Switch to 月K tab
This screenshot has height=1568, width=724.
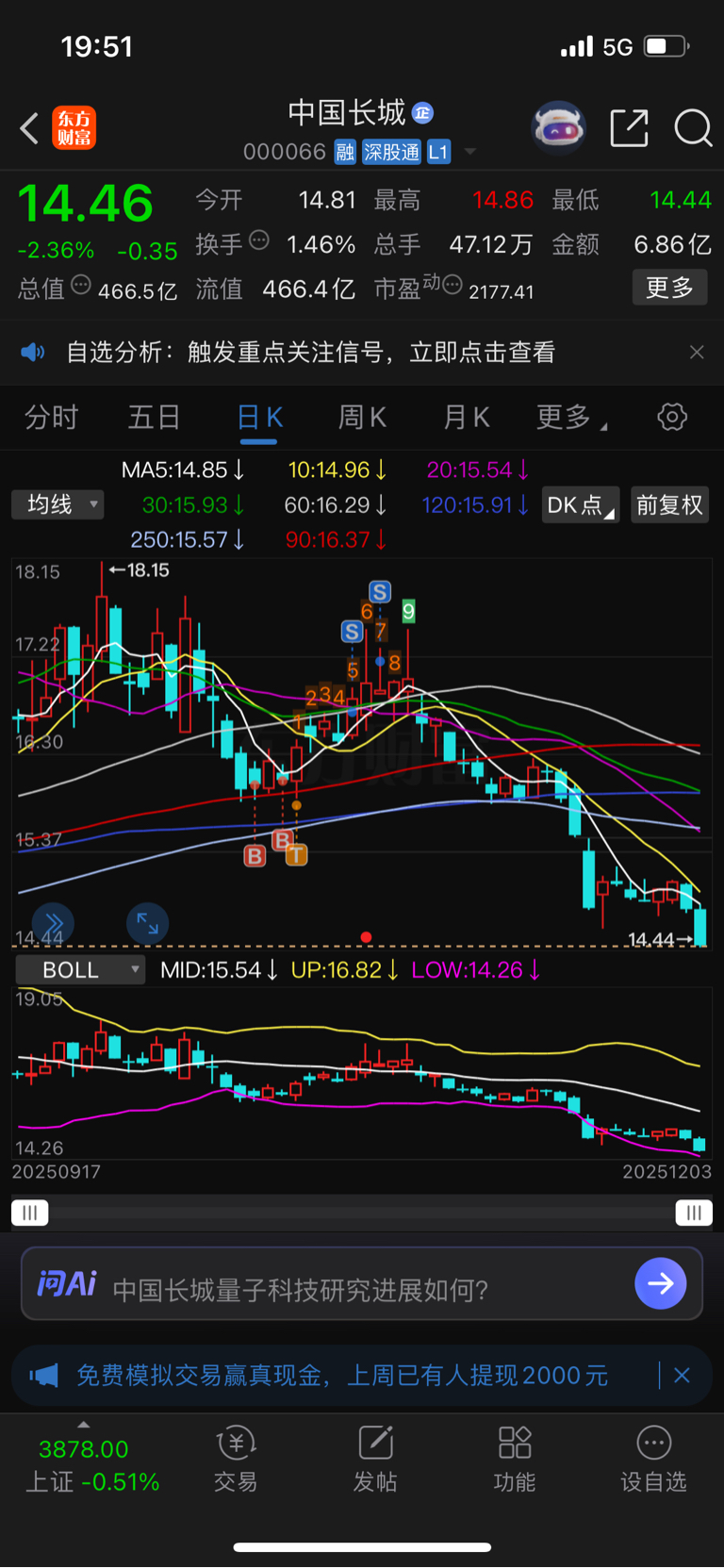[466, 417]
